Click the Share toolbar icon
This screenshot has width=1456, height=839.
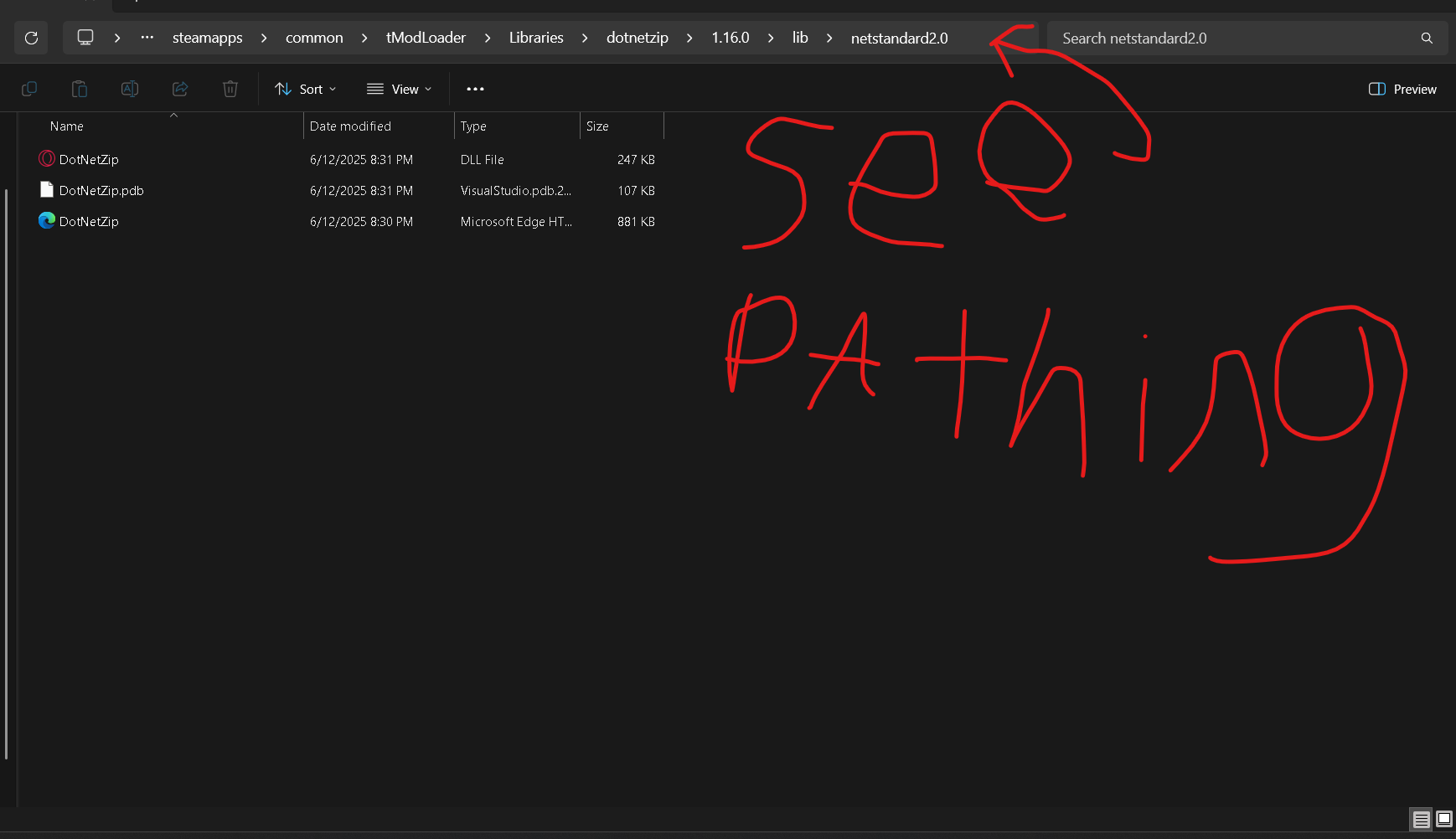(180, 89)
